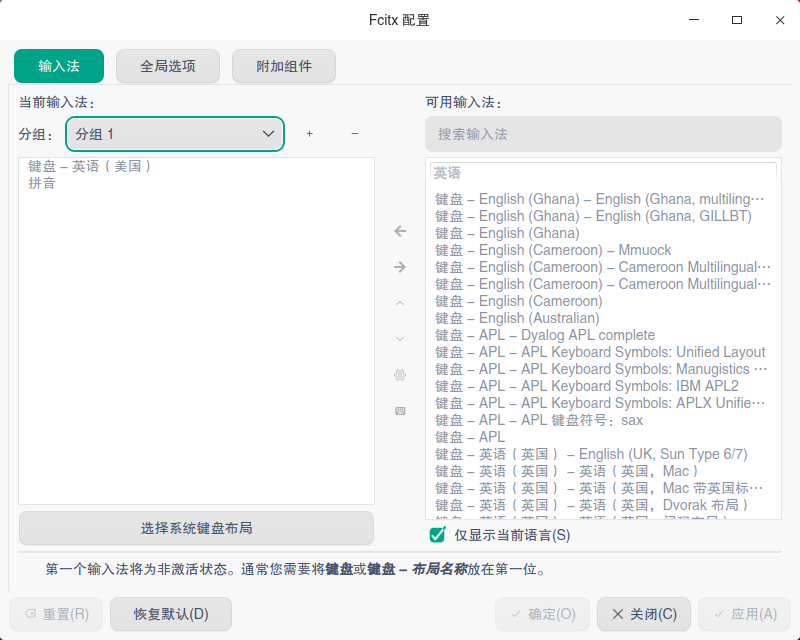This screenshot has height=640, width=800.
Task: Switch to the 全局选项 tab
Action: point(167,66)
